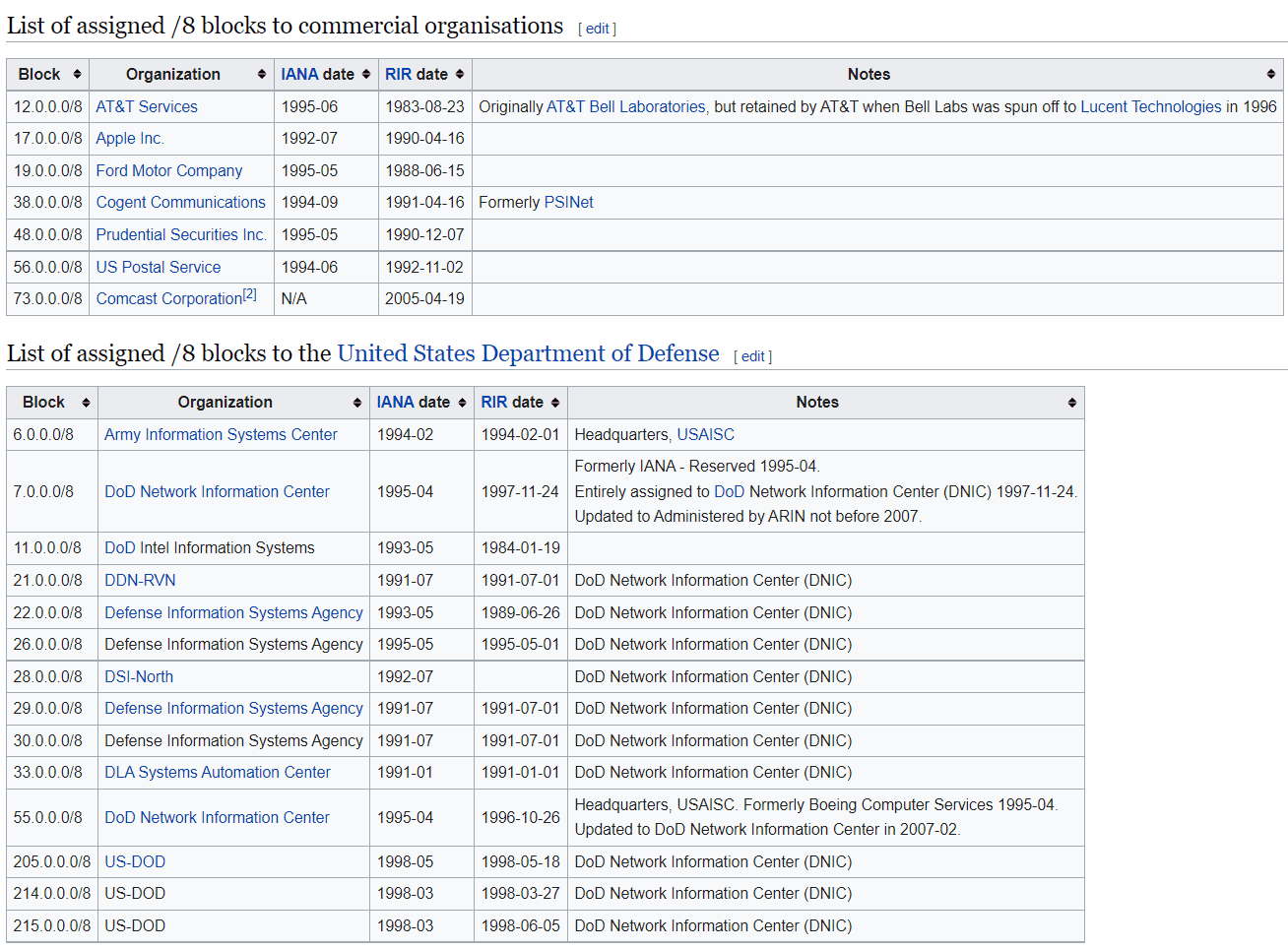Image resolution: width=1288 pixels, height=950 pixels.
Task: Click the N/A IANA date cell
Action: click(326, 299)
